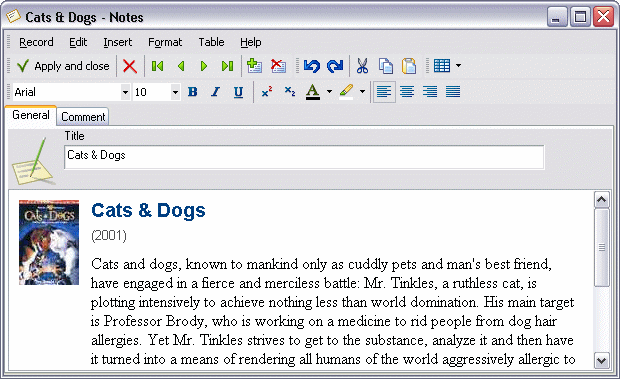
Task: Open the Help menu
Action: point(251,42)
